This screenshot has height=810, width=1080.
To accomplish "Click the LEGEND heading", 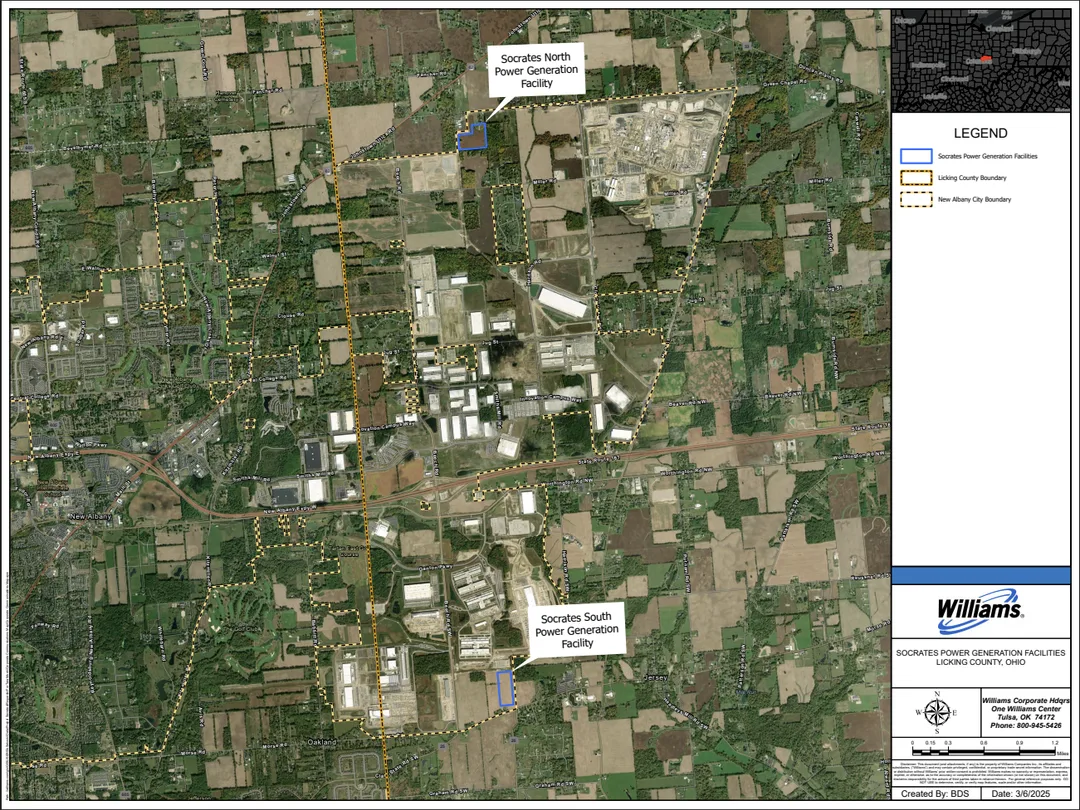I will pos(981,134).
